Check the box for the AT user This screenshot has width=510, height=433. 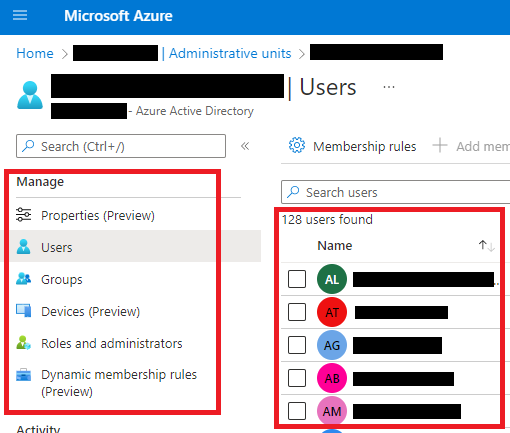pos(297,312)
